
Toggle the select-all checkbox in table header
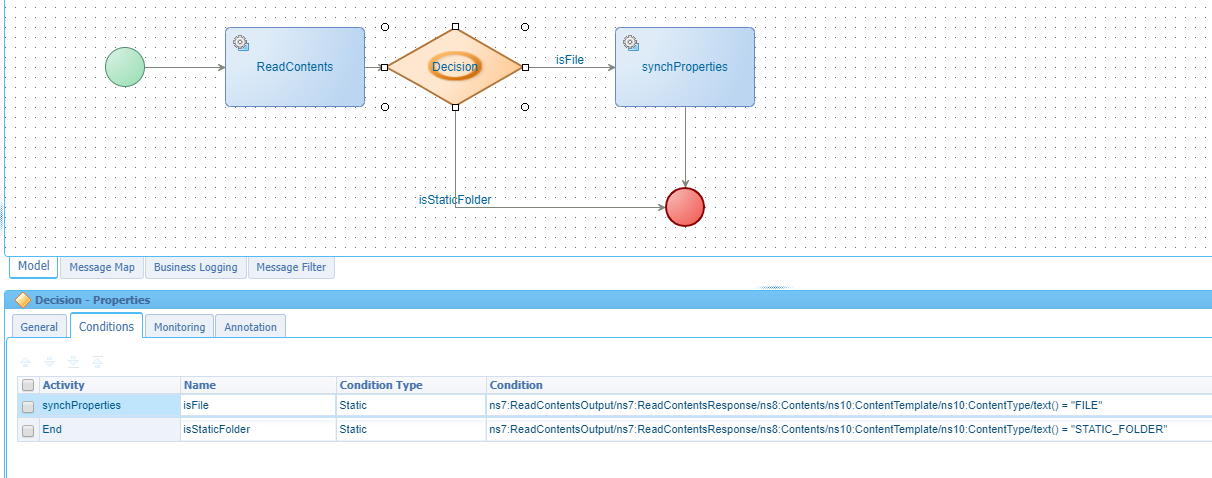[28, 385]
